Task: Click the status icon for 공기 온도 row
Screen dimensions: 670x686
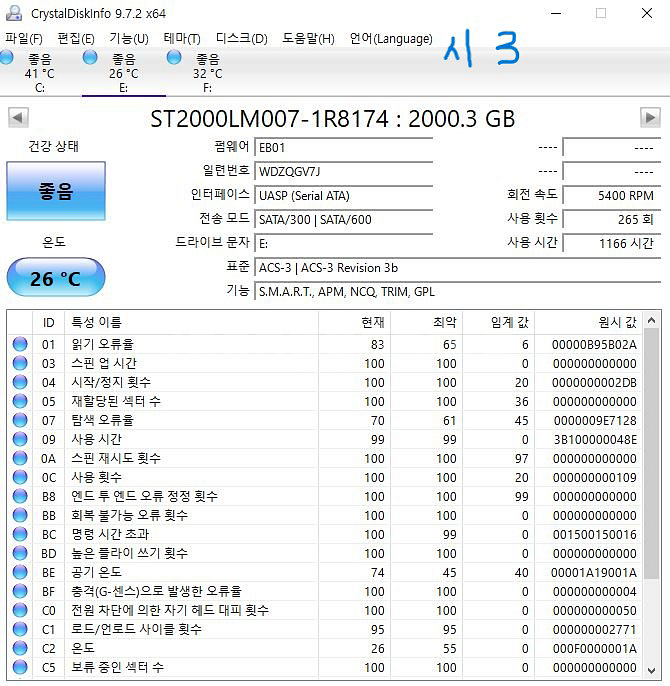Action: click(20, 572)
